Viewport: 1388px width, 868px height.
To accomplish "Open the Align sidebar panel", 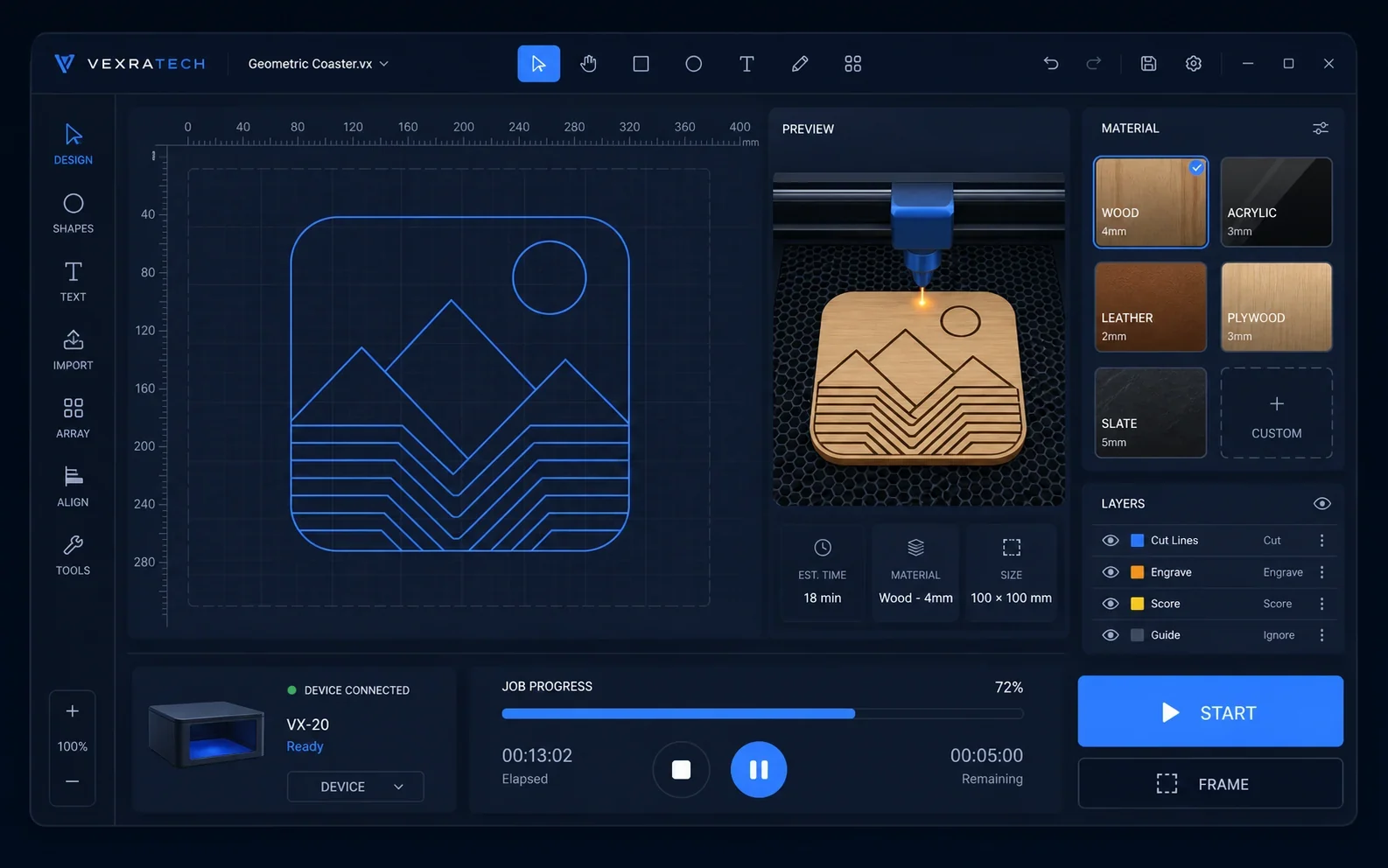I will [74, 487].
